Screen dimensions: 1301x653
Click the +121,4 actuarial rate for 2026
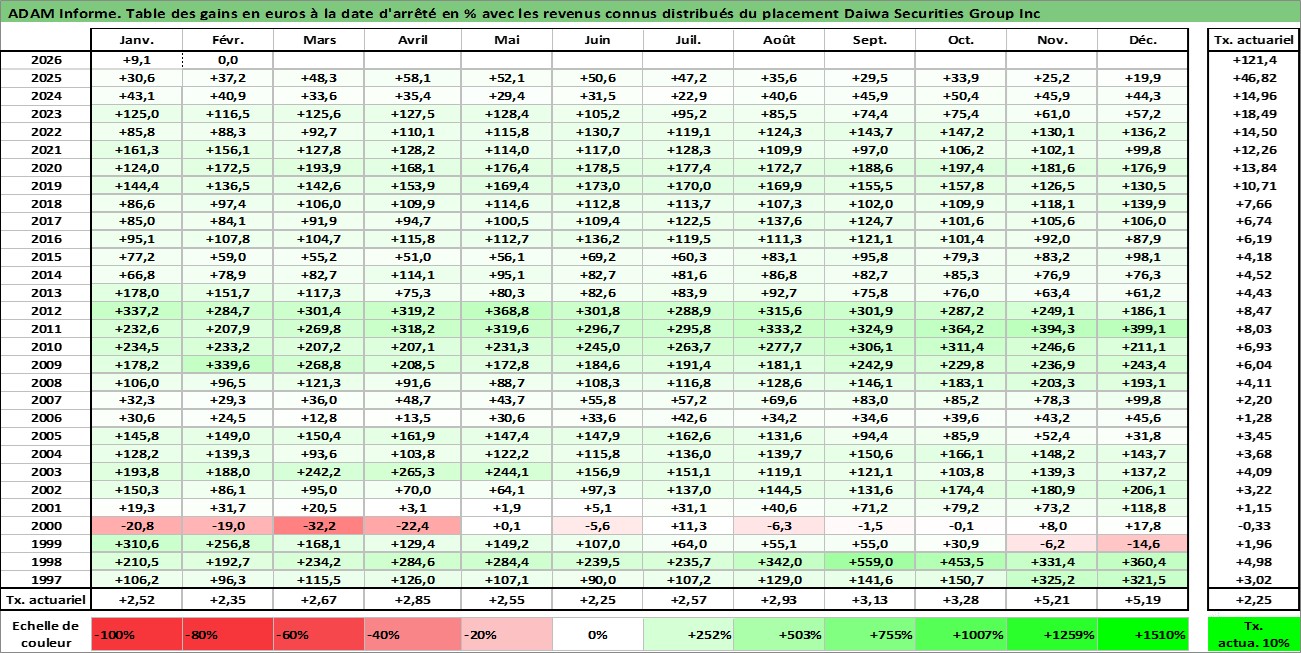(1253, 59)
